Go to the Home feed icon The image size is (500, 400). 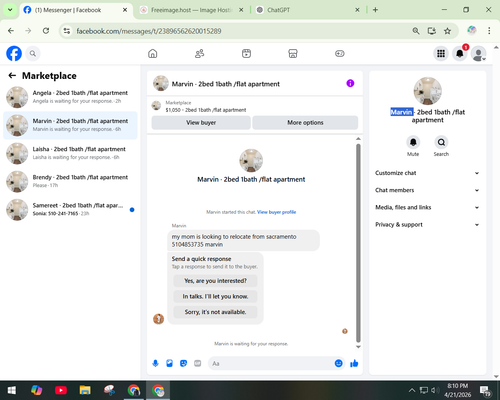pos(153,53)
